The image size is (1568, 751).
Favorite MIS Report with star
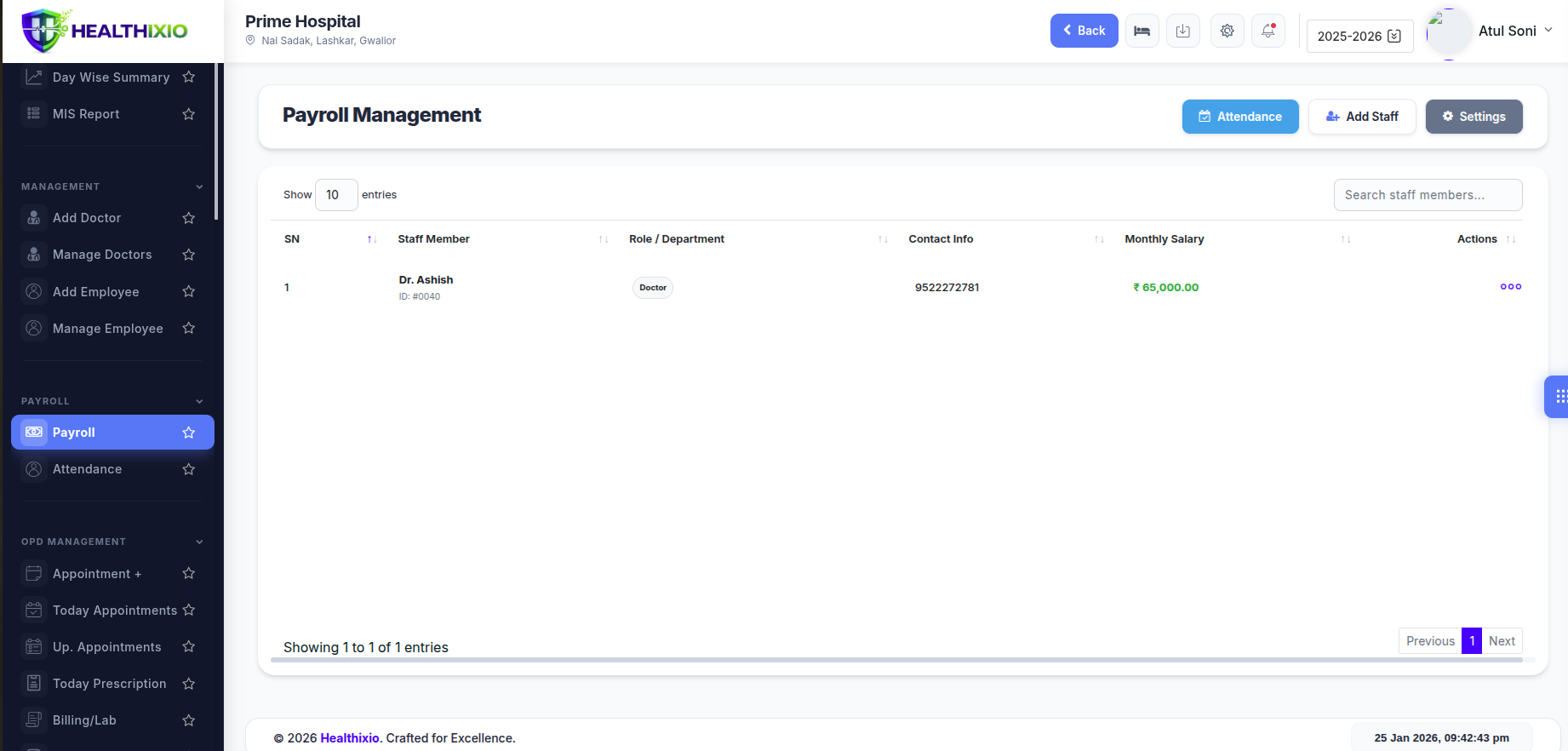pos(189,113)
